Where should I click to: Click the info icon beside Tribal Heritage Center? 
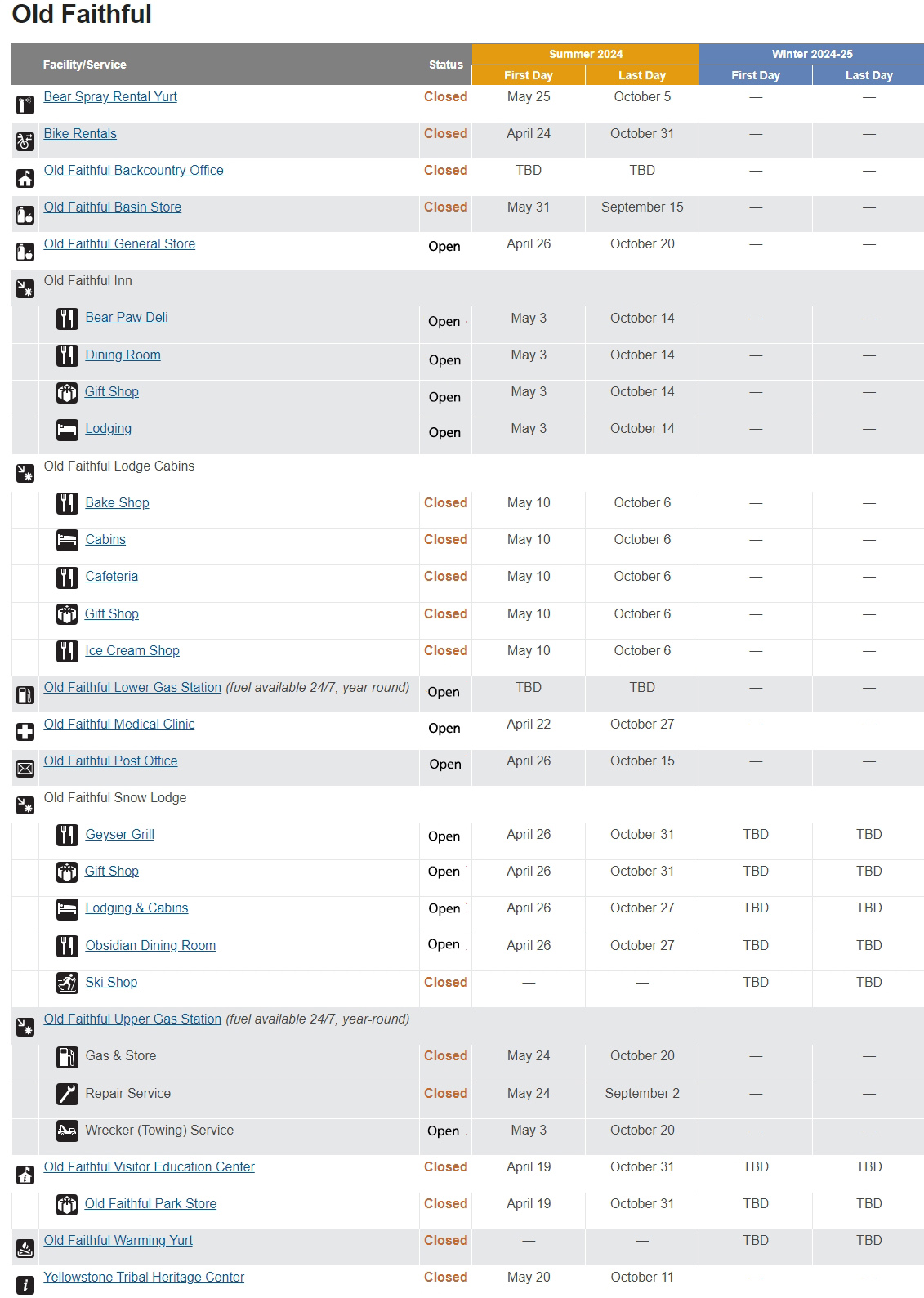click(x=25, y=1285)
